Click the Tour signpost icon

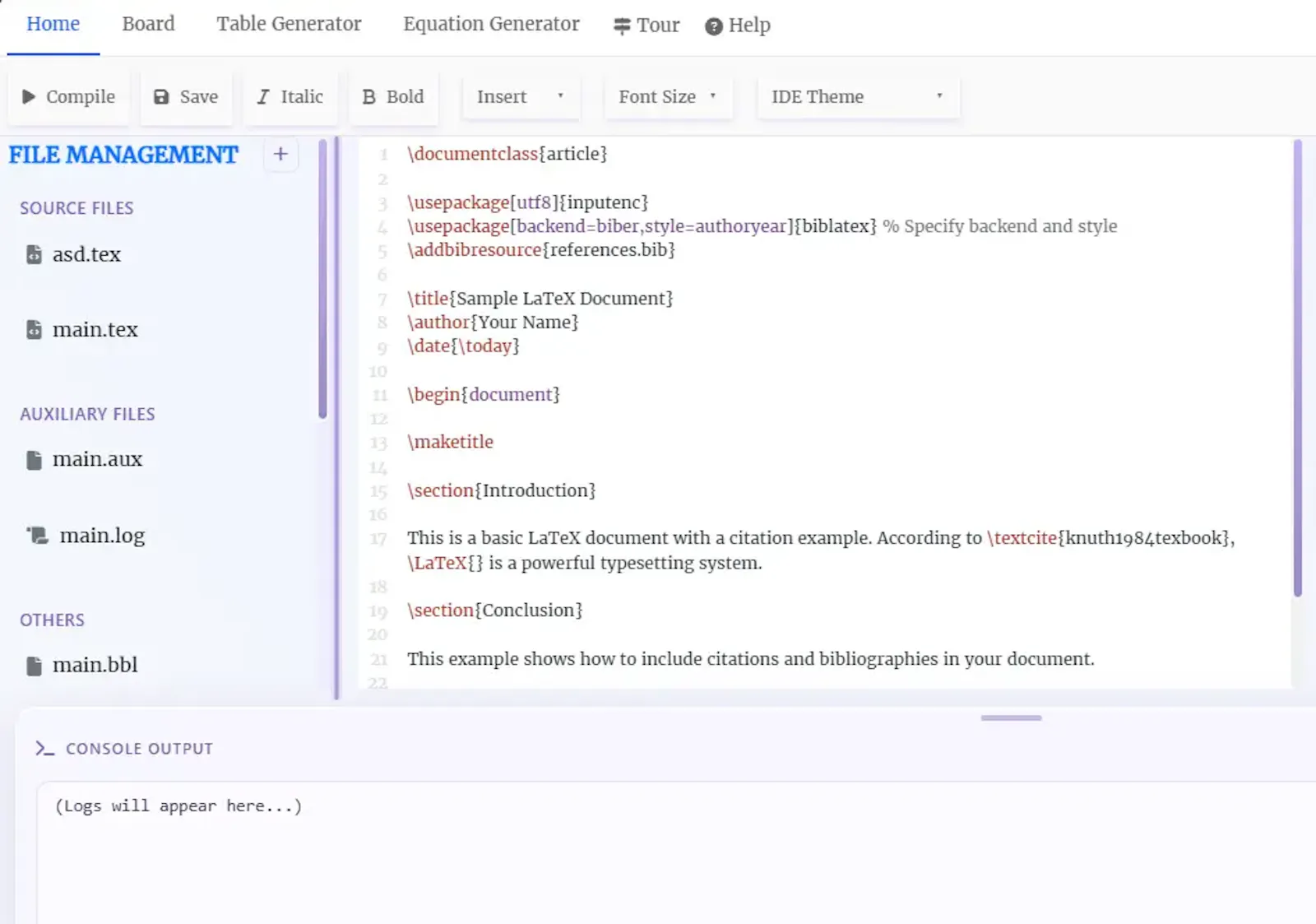click(x=622, y=26)
